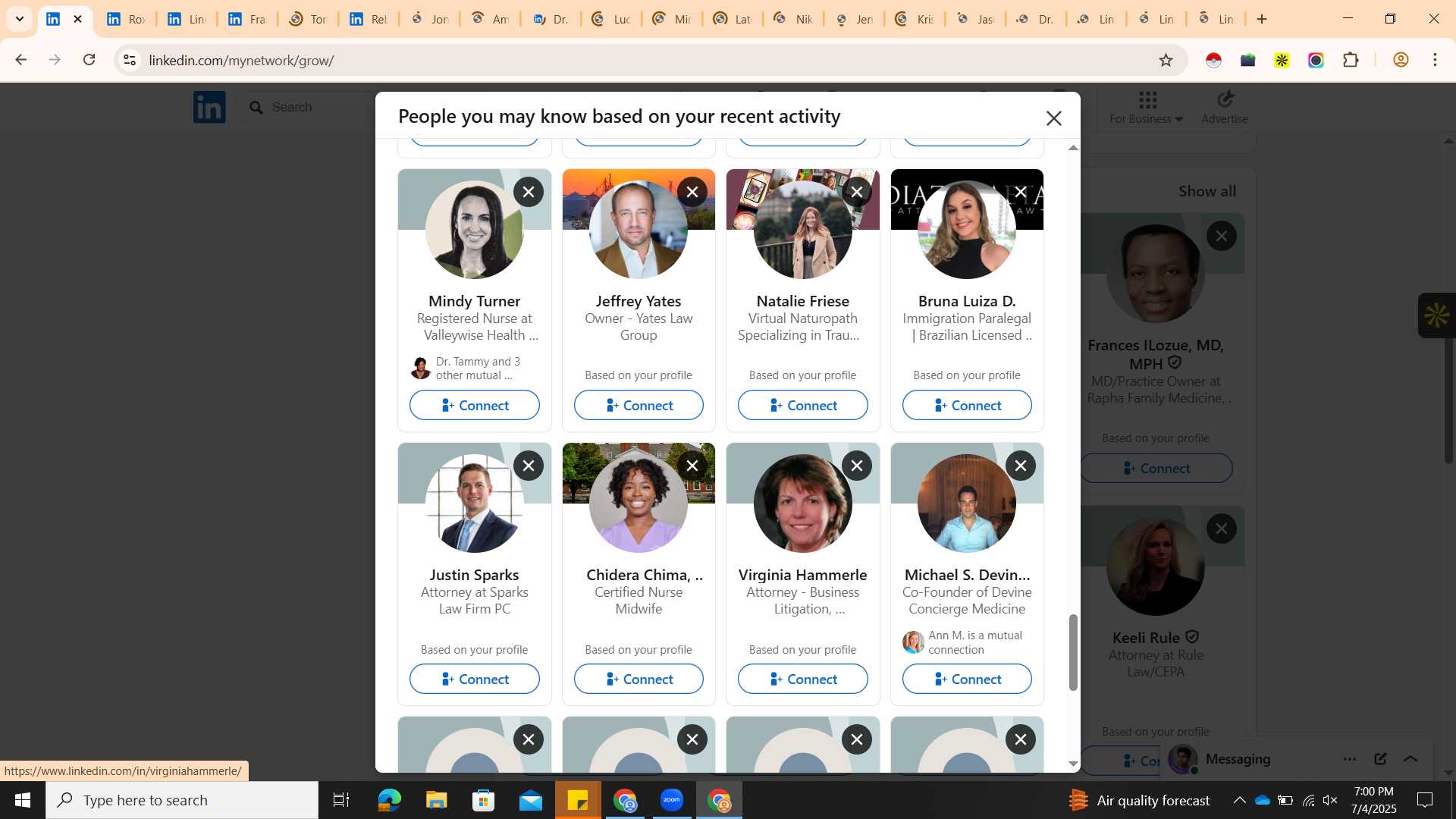Click the Windows taskbar search box
Image resolution: width=1456 pixels, height=819 pixels.
[182, 800]
